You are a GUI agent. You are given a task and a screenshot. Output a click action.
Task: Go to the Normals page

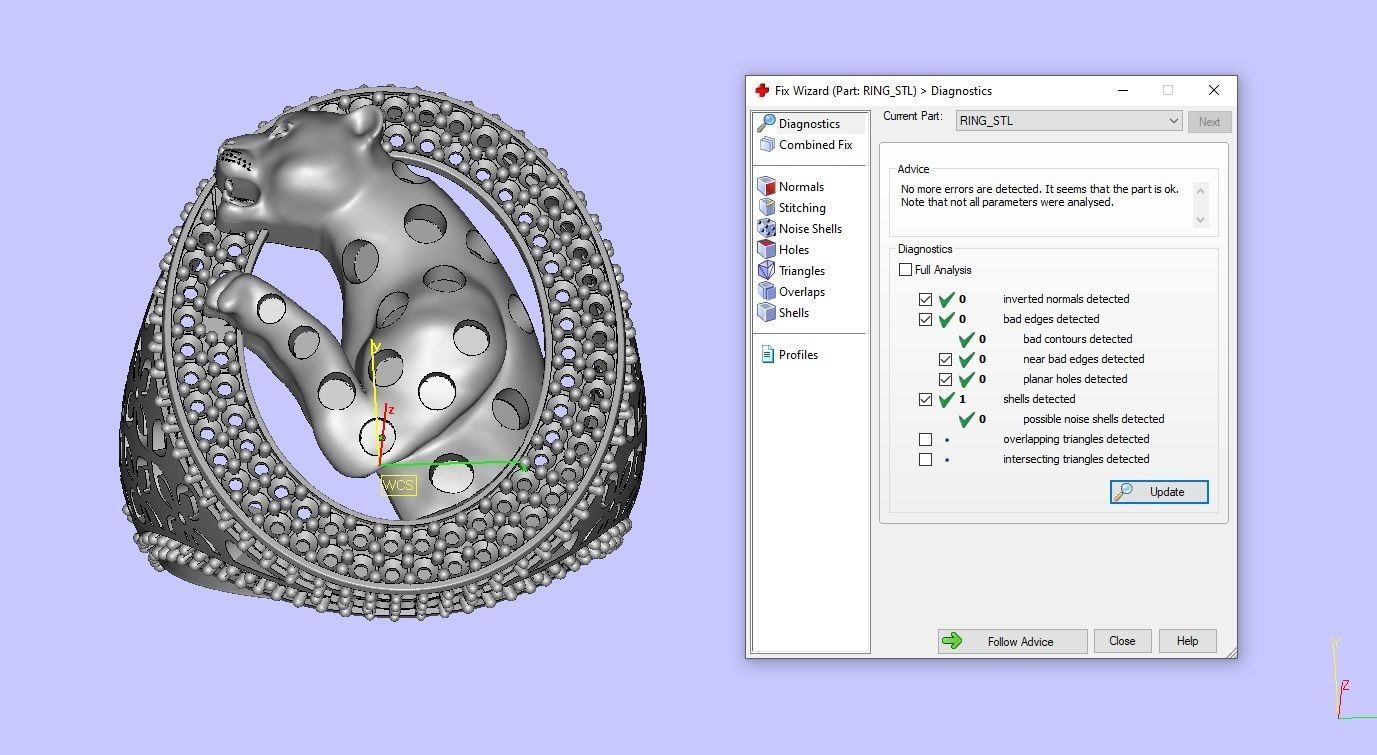tap(801, 187)
